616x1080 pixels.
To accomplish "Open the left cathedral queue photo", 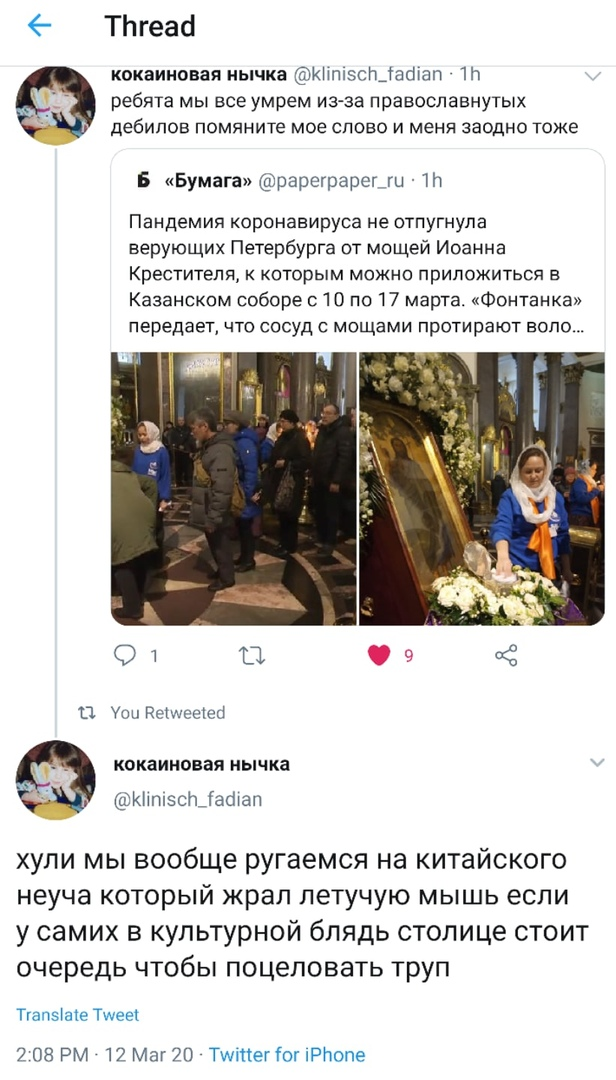I will 234,488.
